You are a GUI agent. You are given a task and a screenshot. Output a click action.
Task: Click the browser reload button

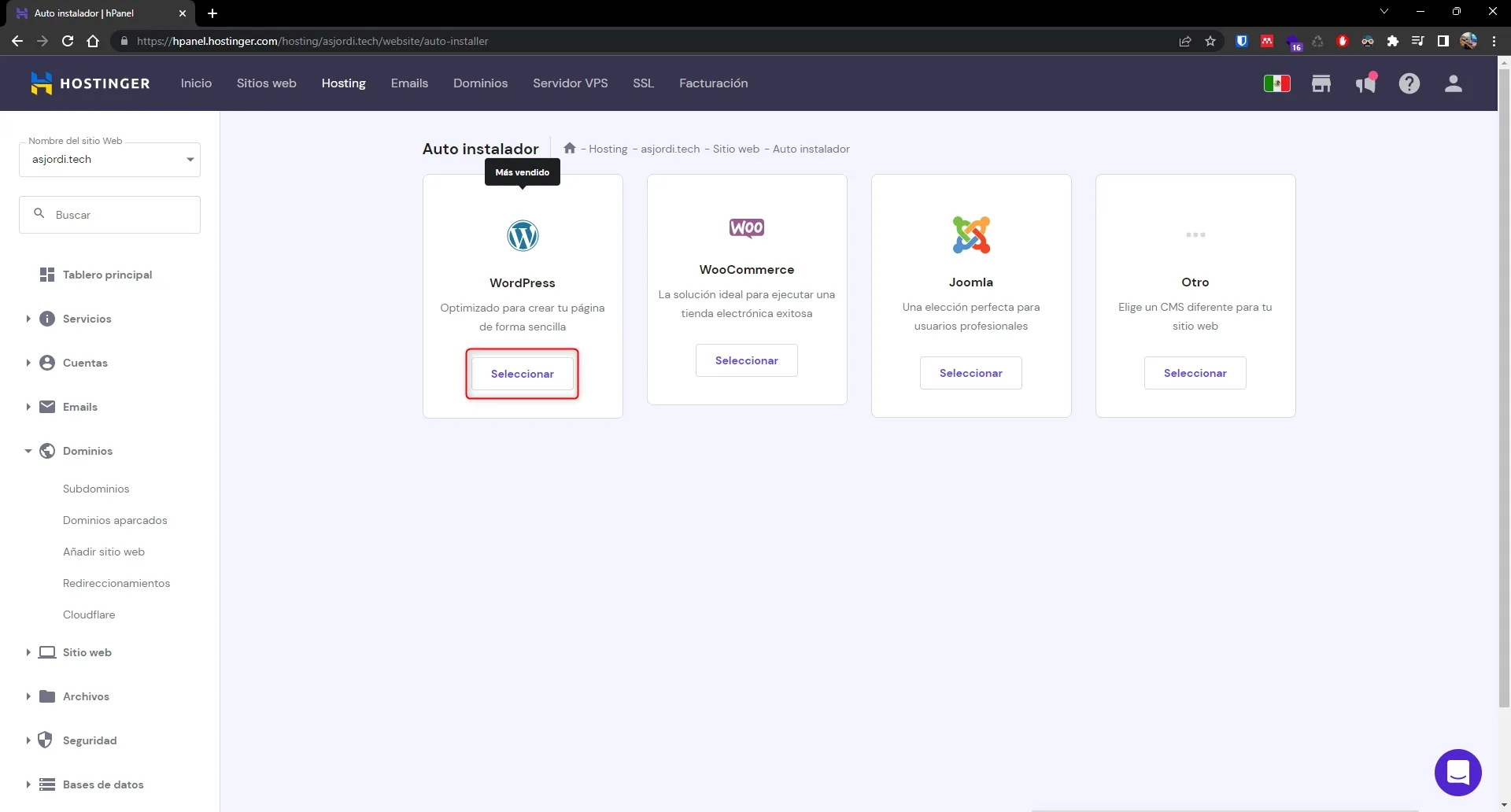[x=68, y=41]
